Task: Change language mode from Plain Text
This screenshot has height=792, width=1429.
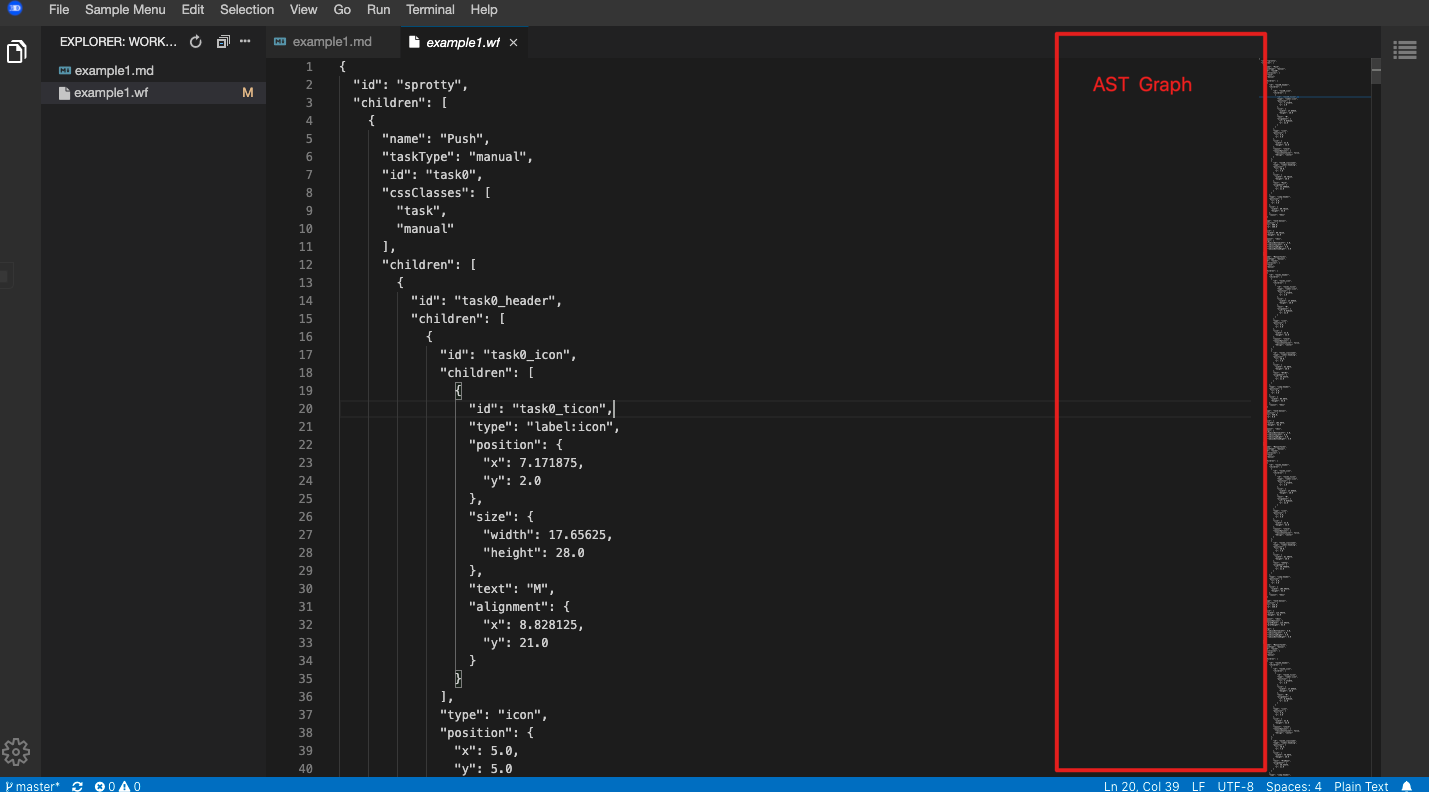Action: pyautogui.click(x=1361, y=786)
